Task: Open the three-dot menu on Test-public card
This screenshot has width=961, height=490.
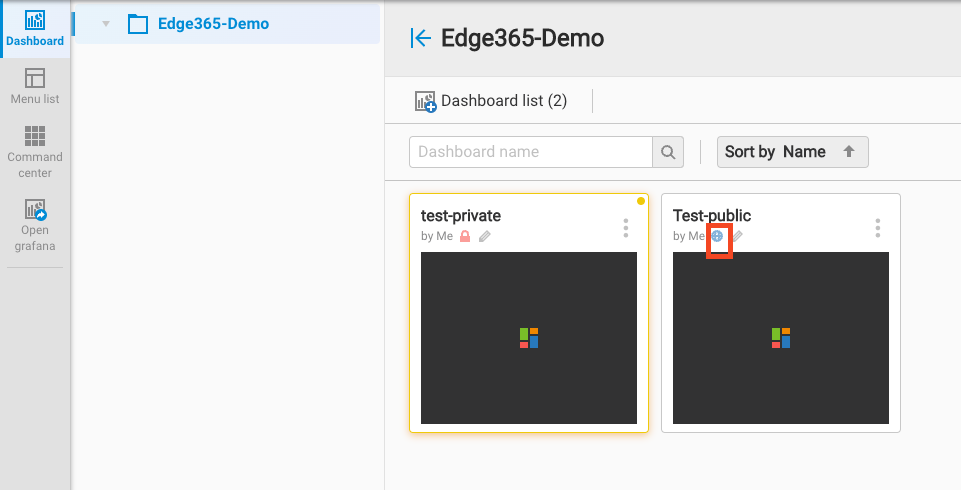Action: pyautogui.click(x=878, y=228)
